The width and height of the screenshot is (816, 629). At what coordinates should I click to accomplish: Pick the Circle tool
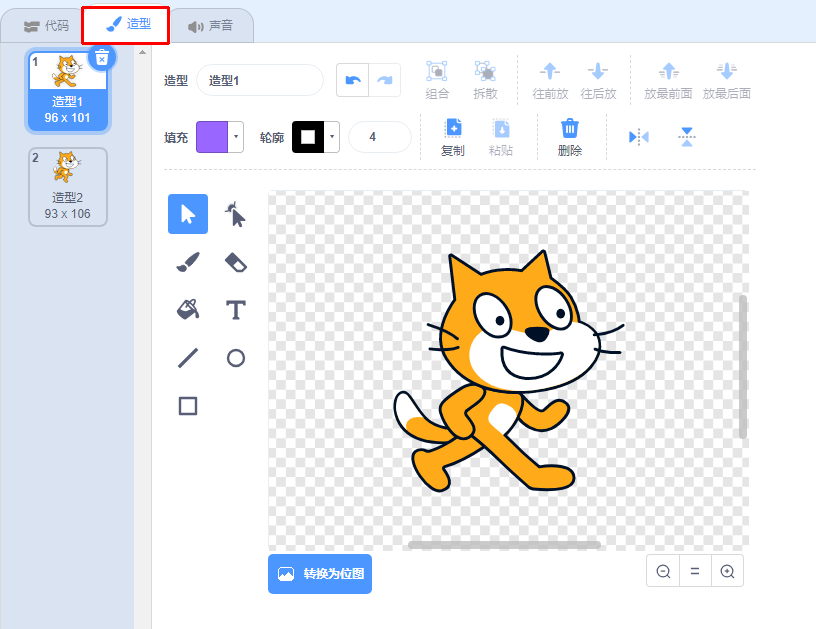tap(236, 358)
